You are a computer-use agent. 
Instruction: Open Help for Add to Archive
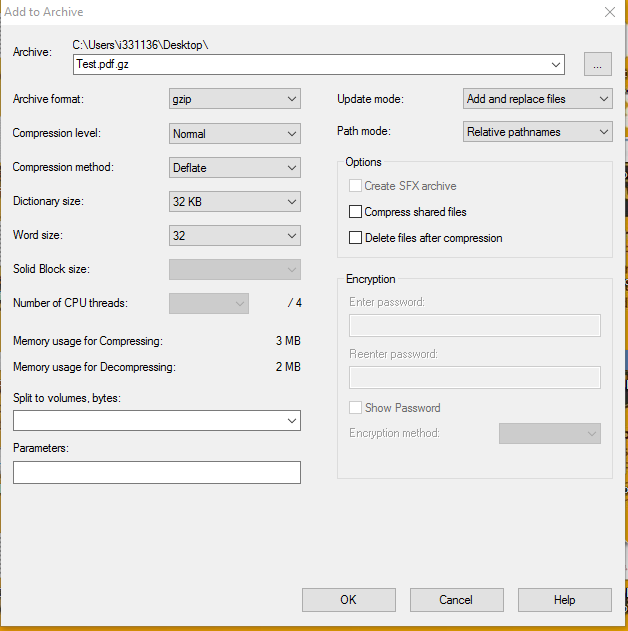click(565, 600)
